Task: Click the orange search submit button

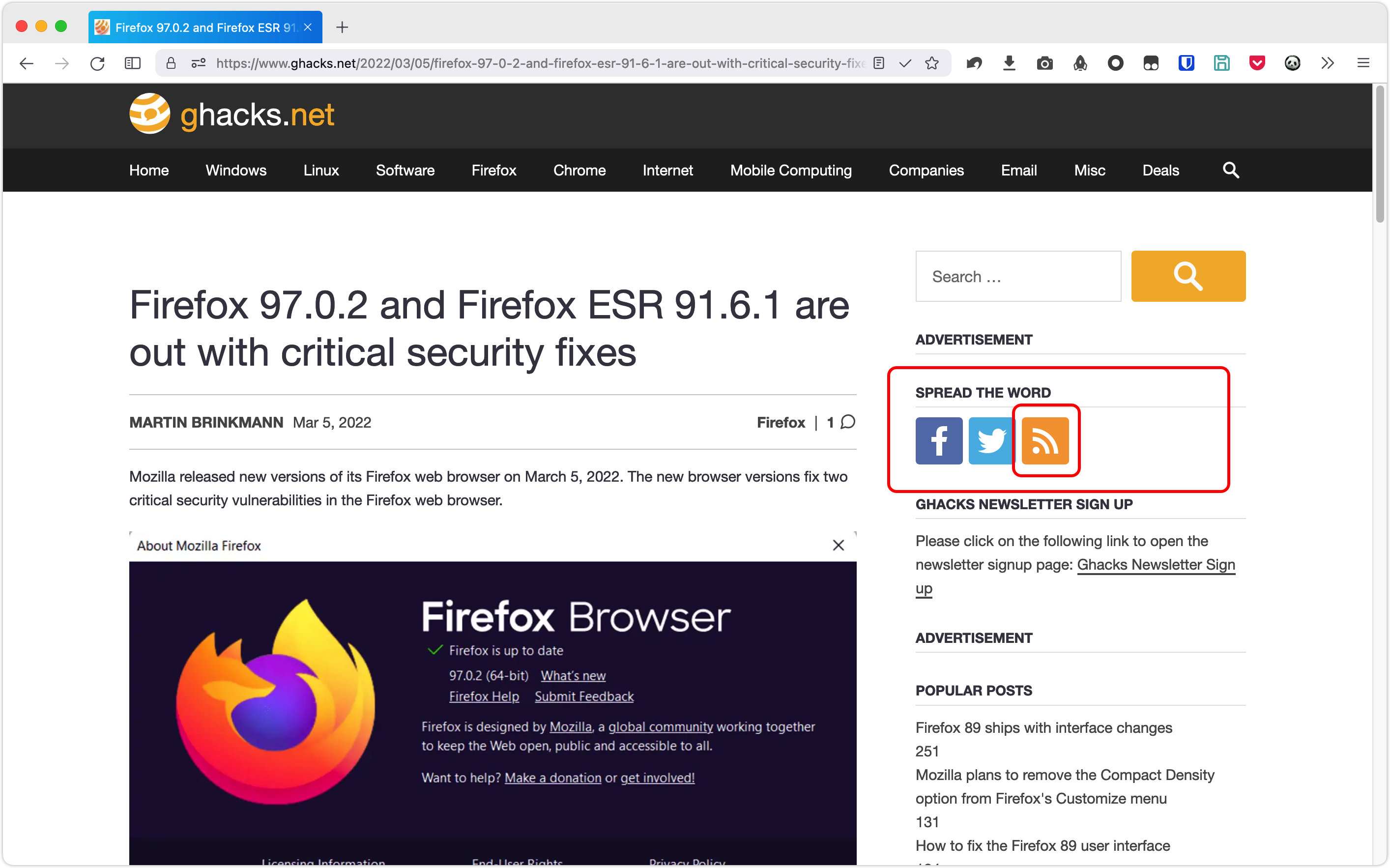Action: tap(1187, 276)
